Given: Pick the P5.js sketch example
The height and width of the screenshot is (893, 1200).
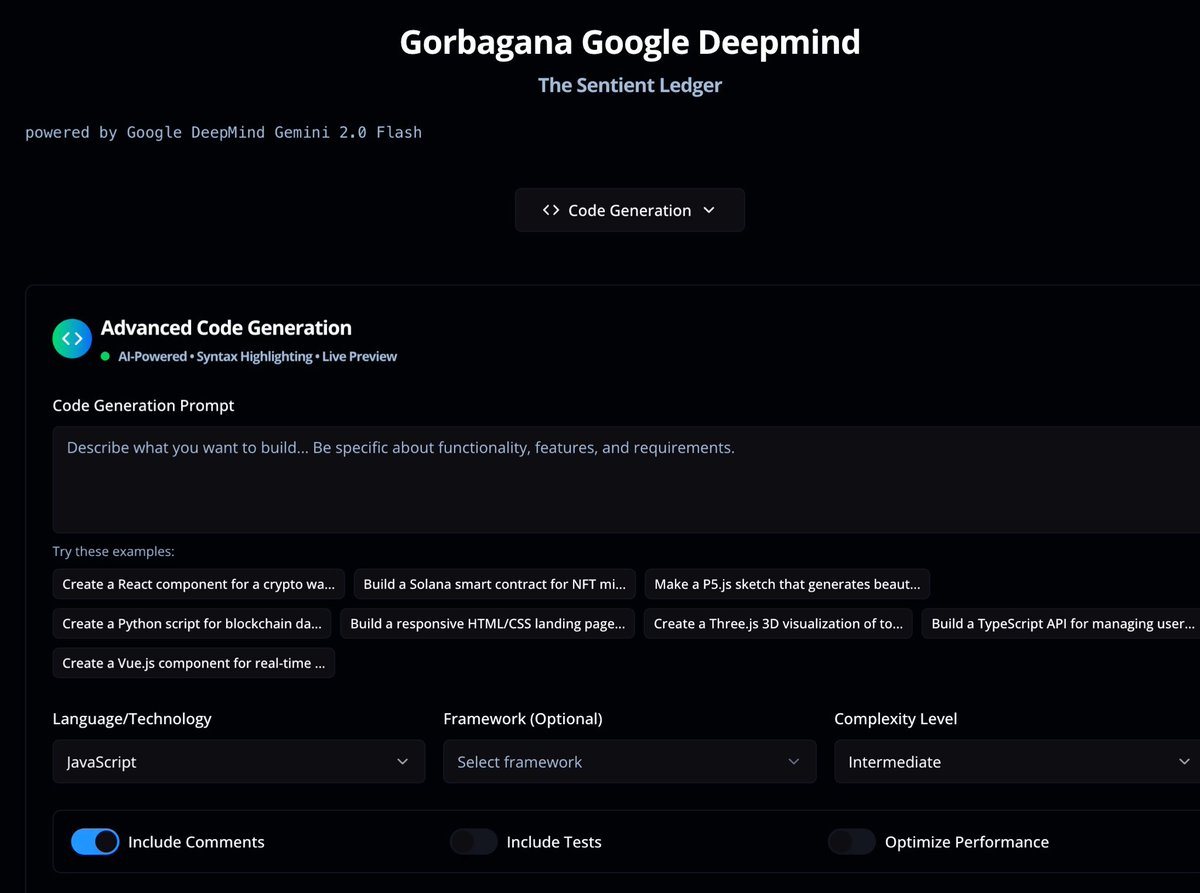Looking at the screenshot, I should coord(788,584).
